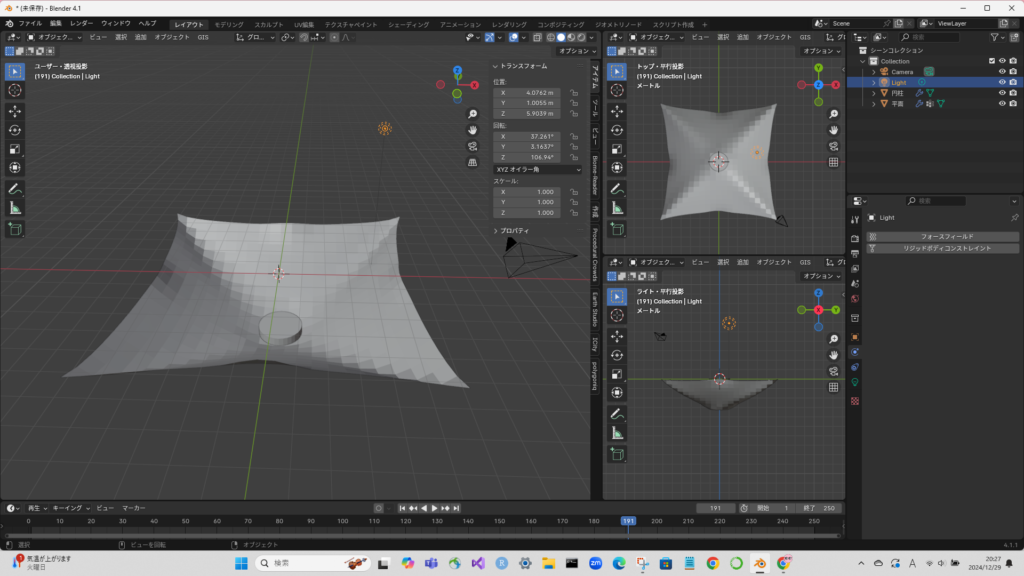Click the zoom magnifier in main viewport
This screenshot has height=576, width=1024.
(472, 114)
